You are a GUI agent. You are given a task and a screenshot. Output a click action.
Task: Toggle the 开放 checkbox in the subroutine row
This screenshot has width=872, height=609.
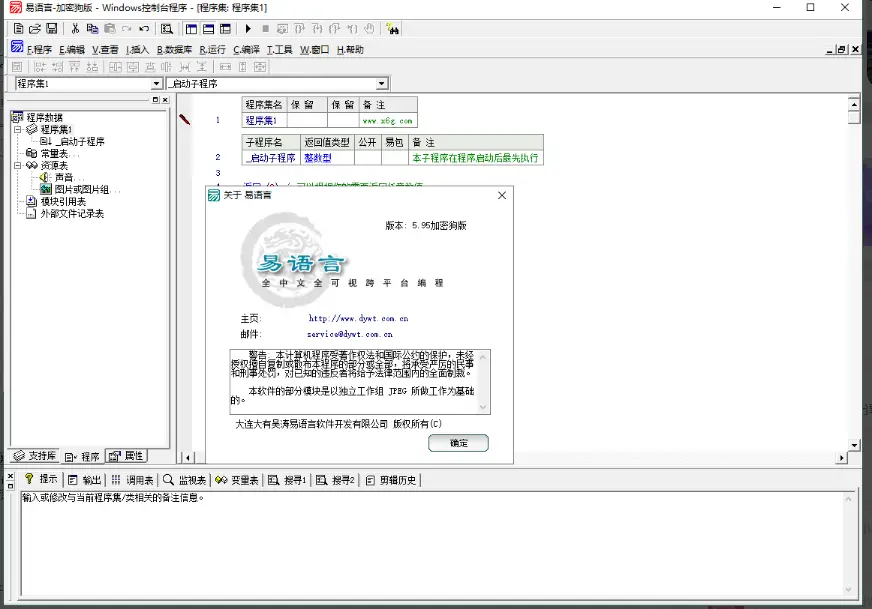tap(392, 157)
